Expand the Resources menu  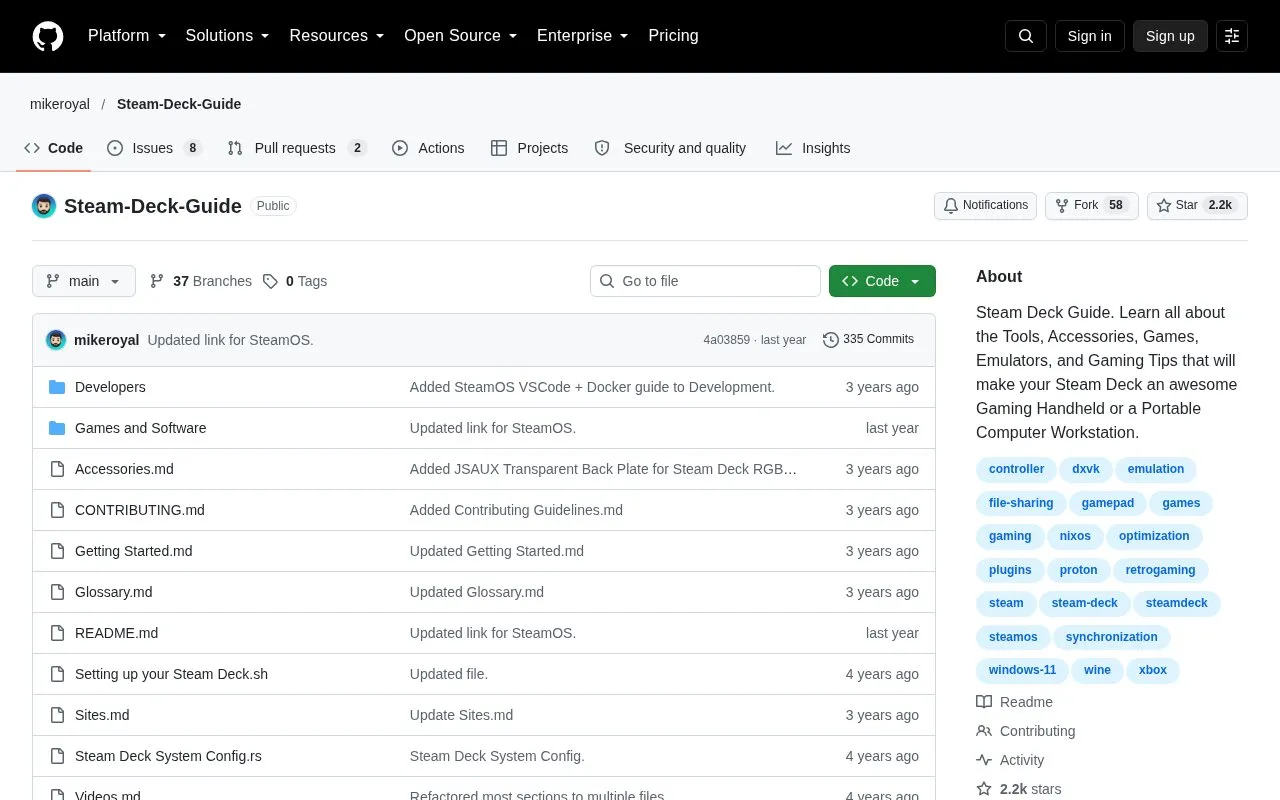[337, 36]
